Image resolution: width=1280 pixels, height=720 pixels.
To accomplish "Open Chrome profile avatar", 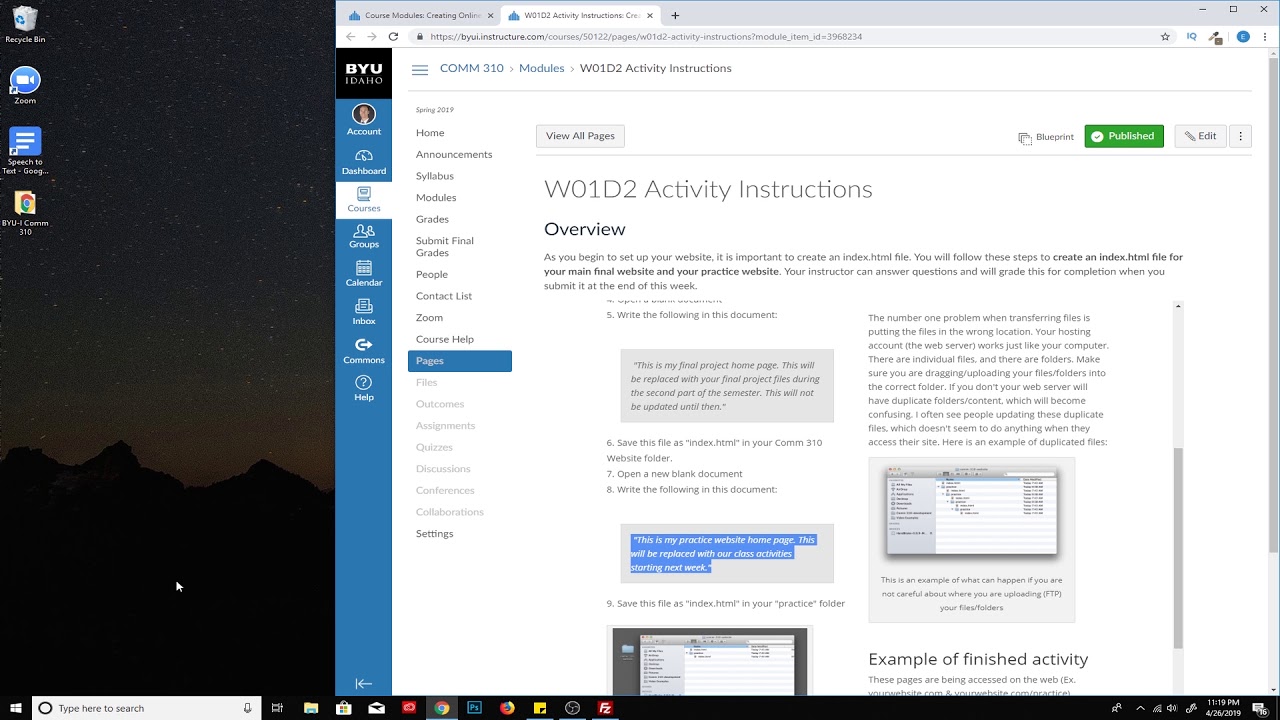I will pyautogui.click(x=1243, y=37).
